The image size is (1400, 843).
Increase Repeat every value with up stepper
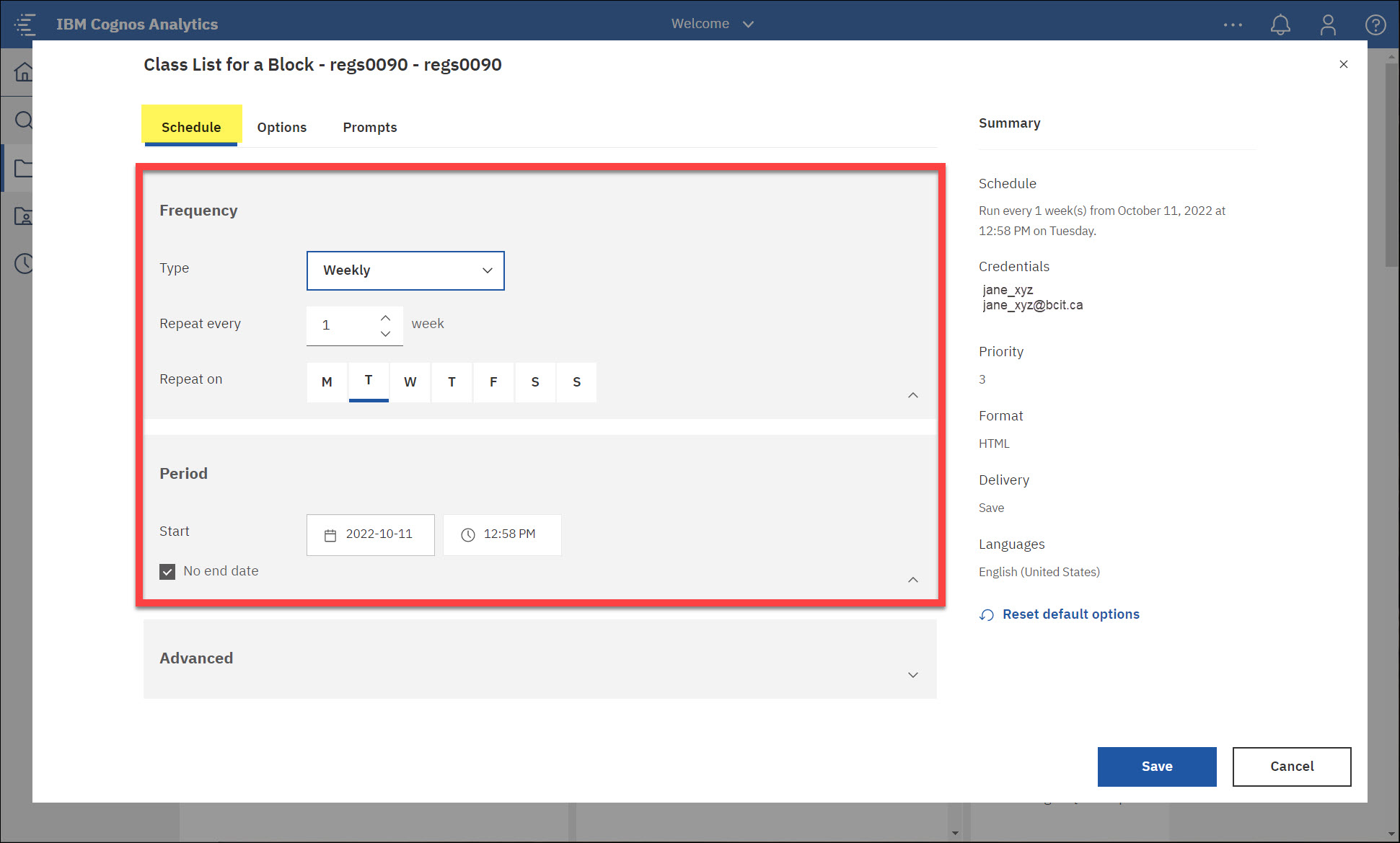385,317
